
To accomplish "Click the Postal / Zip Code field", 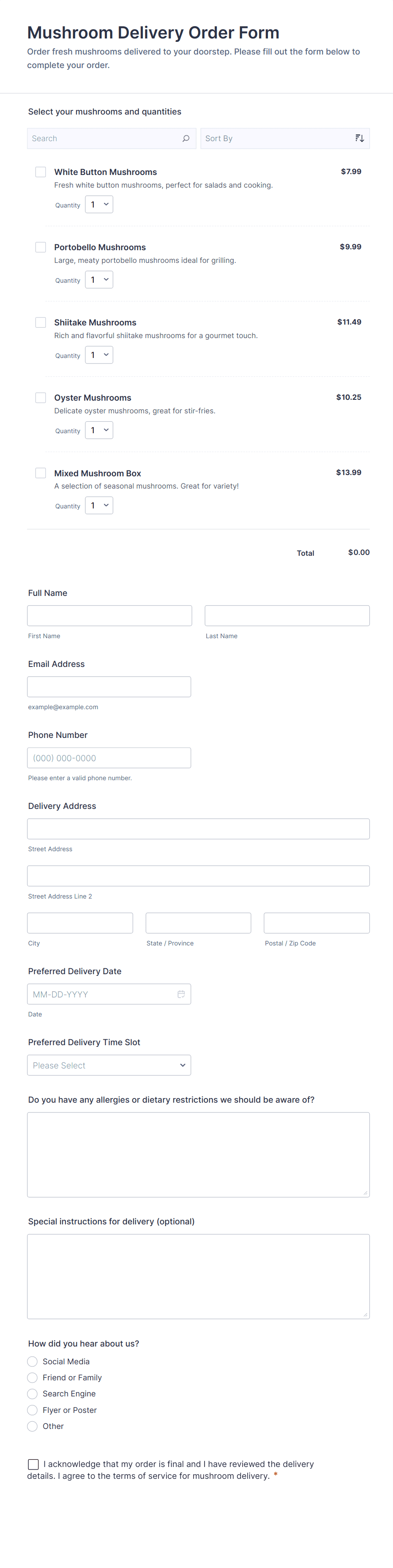I will (x=317, y=923).
